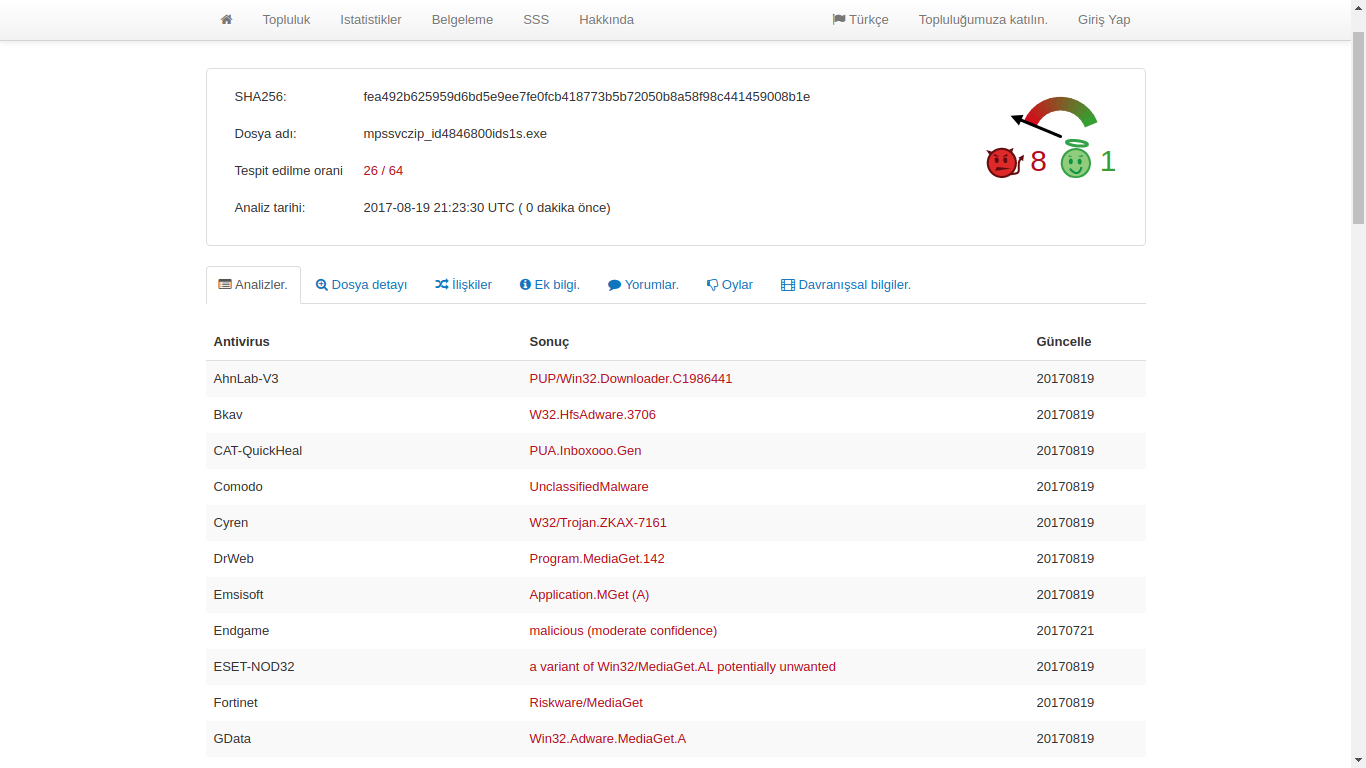Click the green angel harmless votes icon
The image size is (1366, 768).
(1076, 160)
